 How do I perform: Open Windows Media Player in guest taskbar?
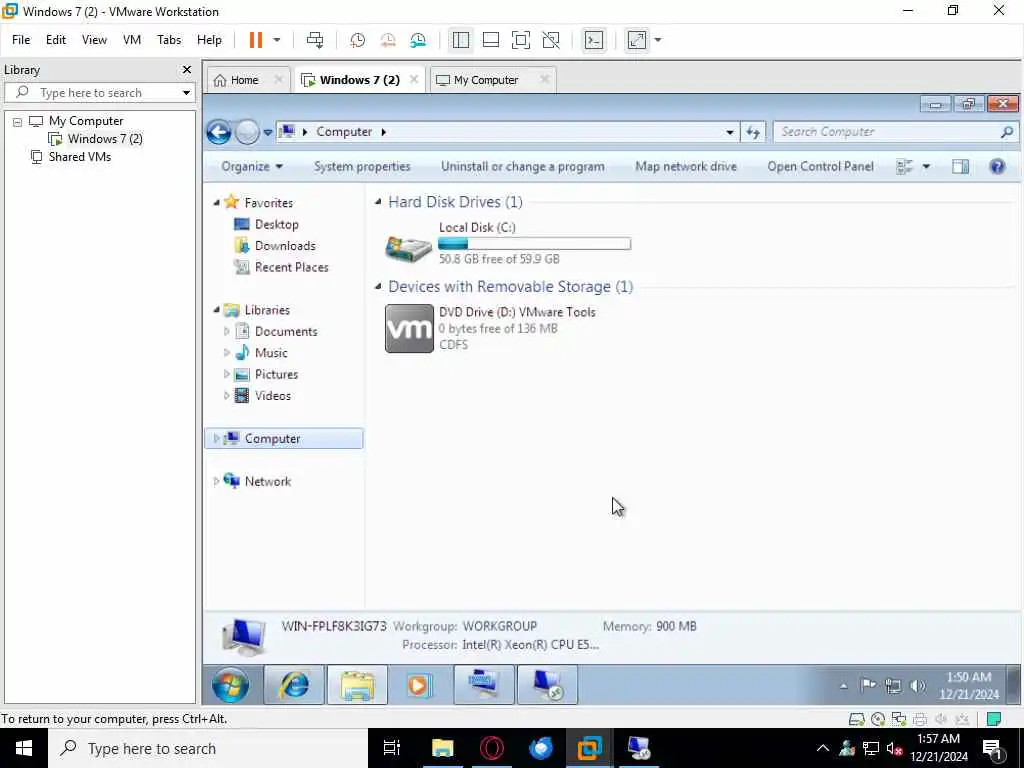pyautogui.click(x=419, y=685)
